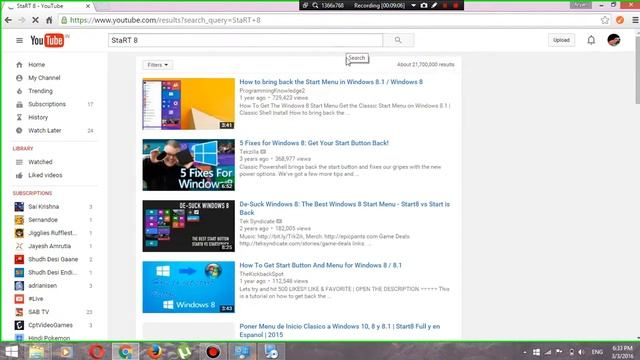
Task: Click the Upload button
Action: click(x=561, y=40)
